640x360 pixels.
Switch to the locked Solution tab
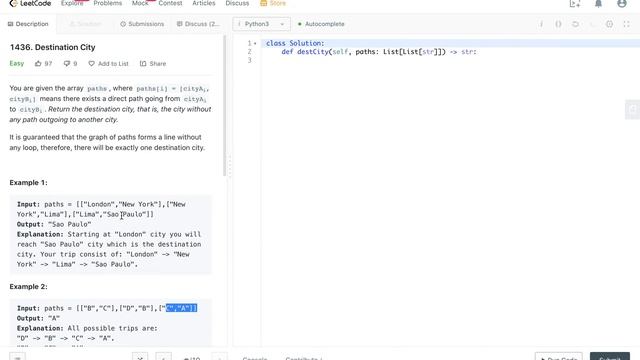pyautogui.click(x=86, y=24)
